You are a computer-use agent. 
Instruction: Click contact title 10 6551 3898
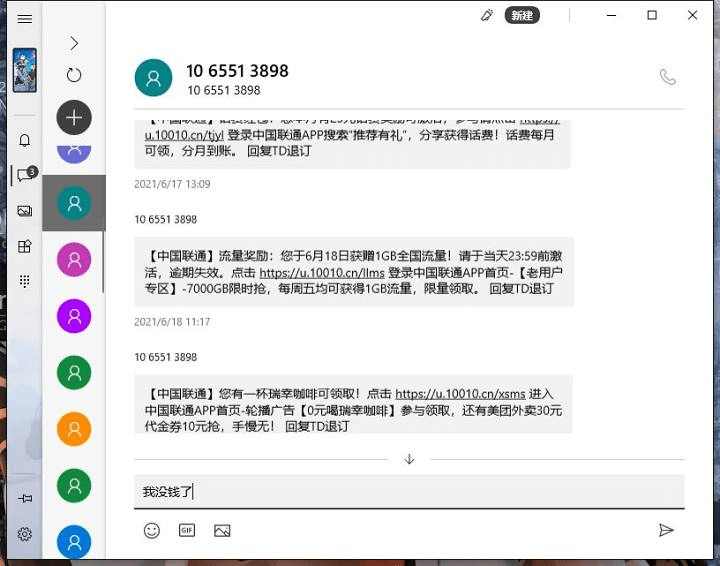tap(237, 71)
